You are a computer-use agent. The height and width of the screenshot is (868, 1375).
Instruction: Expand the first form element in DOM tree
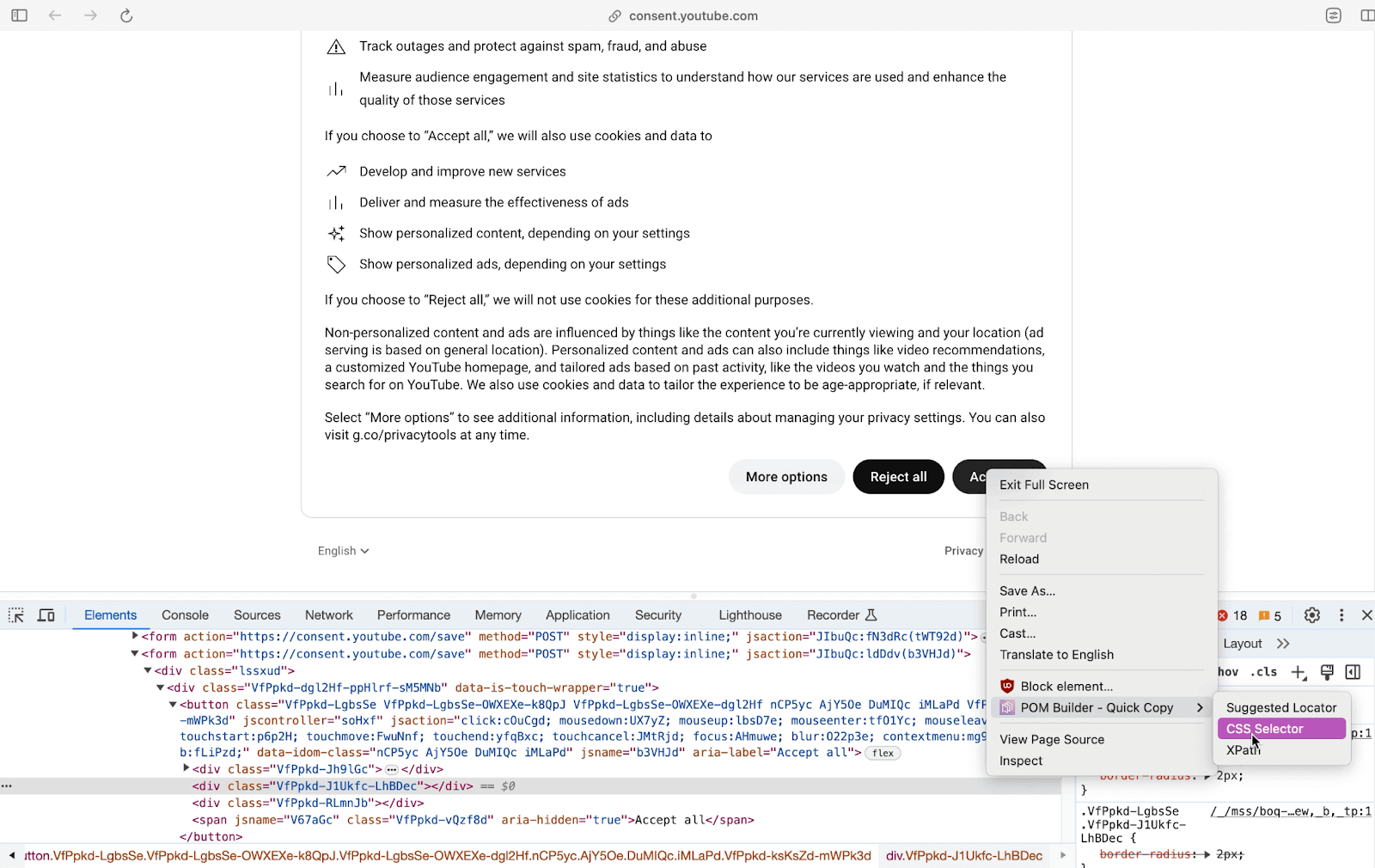(135, 636)
